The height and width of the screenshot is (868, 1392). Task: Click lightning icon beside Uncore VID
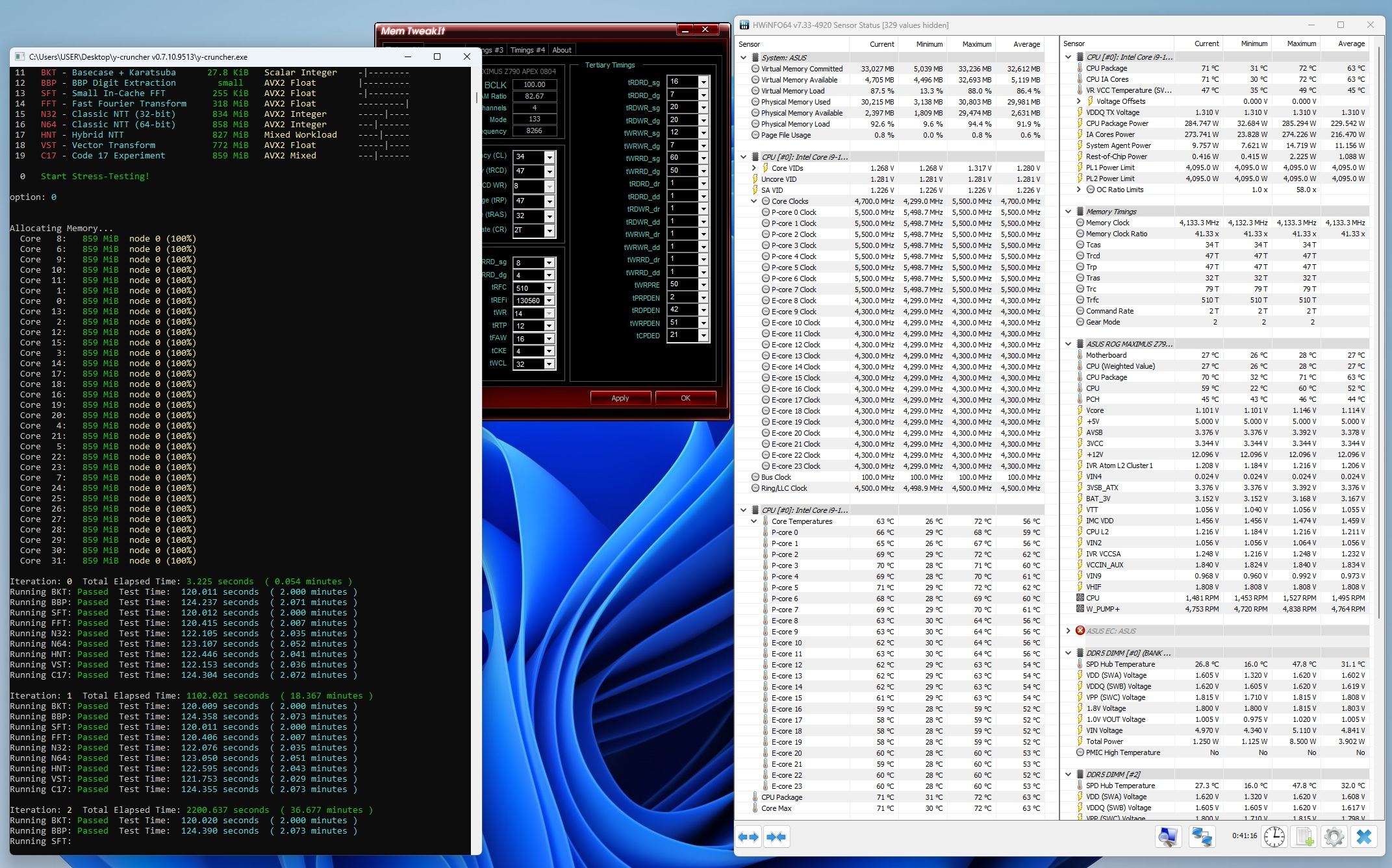click(755, 179)
